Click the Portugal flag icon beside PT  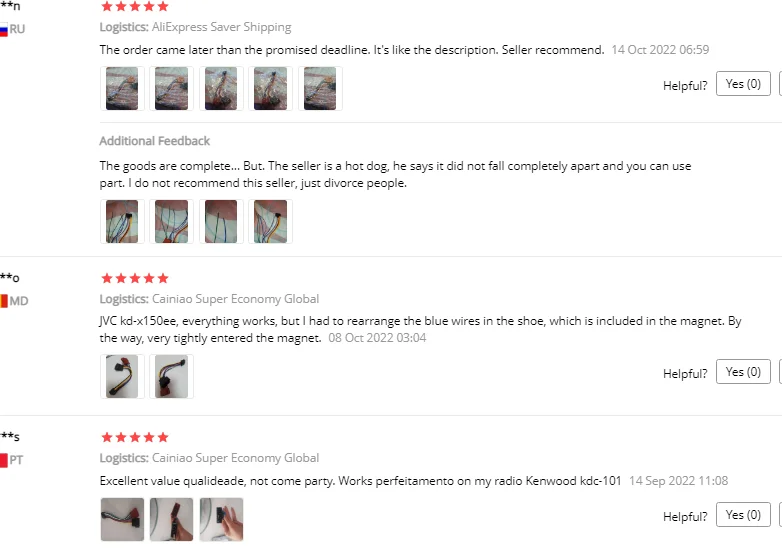tap(4, 460)
